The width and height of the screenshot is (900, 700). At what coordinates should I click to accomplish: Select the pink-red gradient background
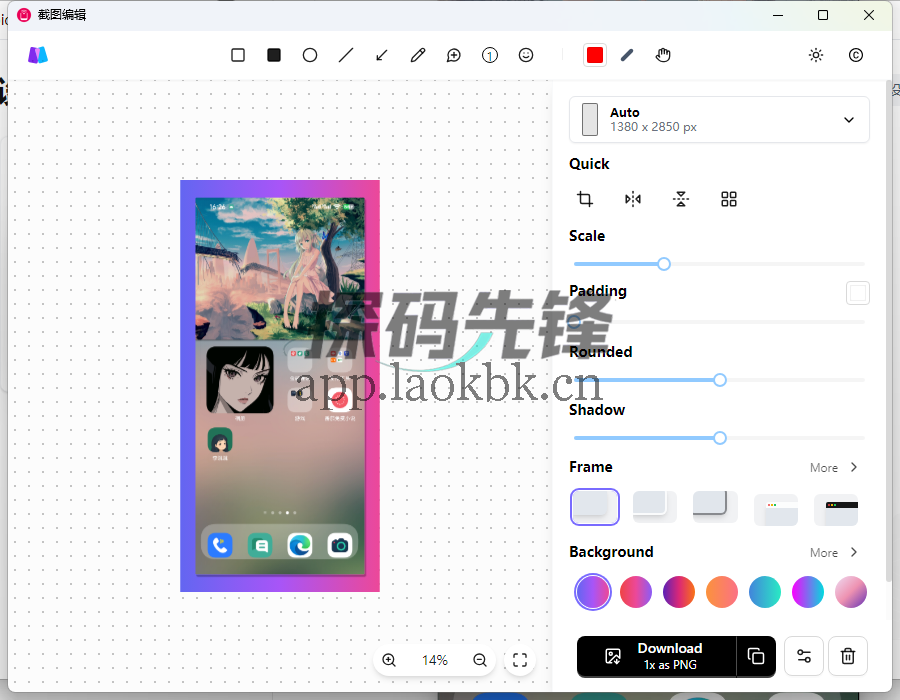pyautogui.click(x=636, y=592)
